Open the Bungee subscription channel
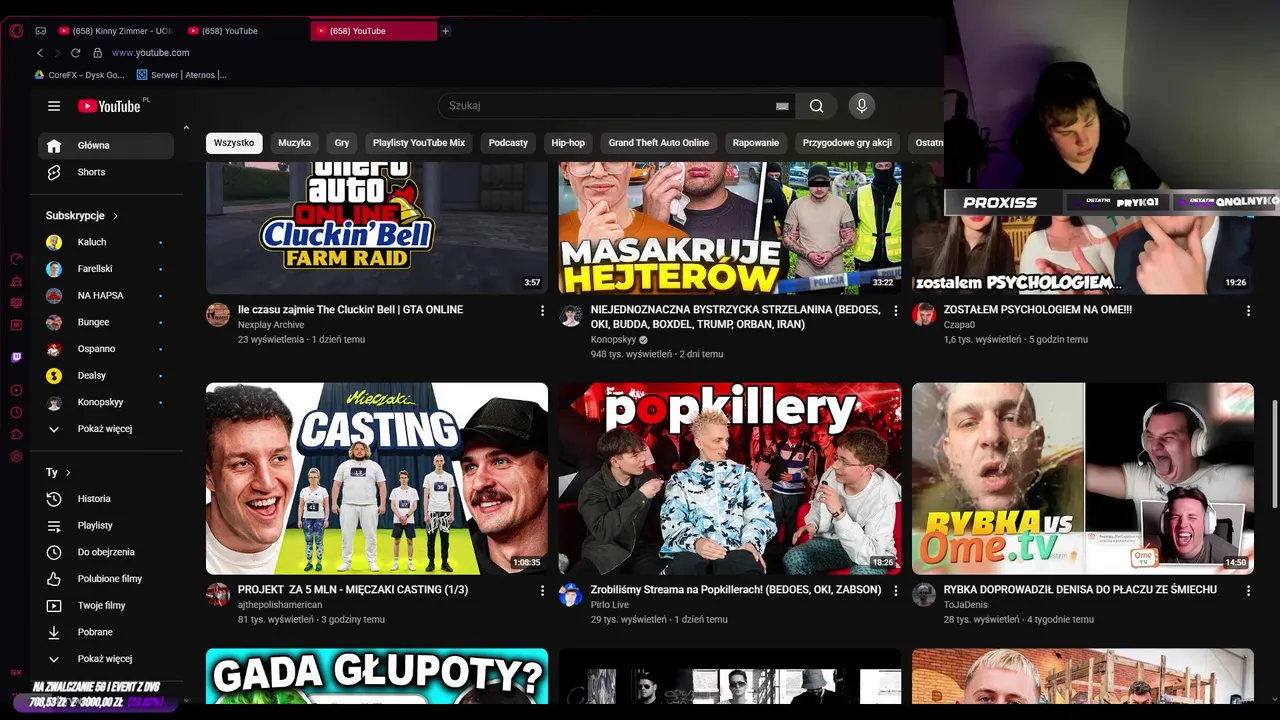The image size is (1280, 720). tap(106, 322)
